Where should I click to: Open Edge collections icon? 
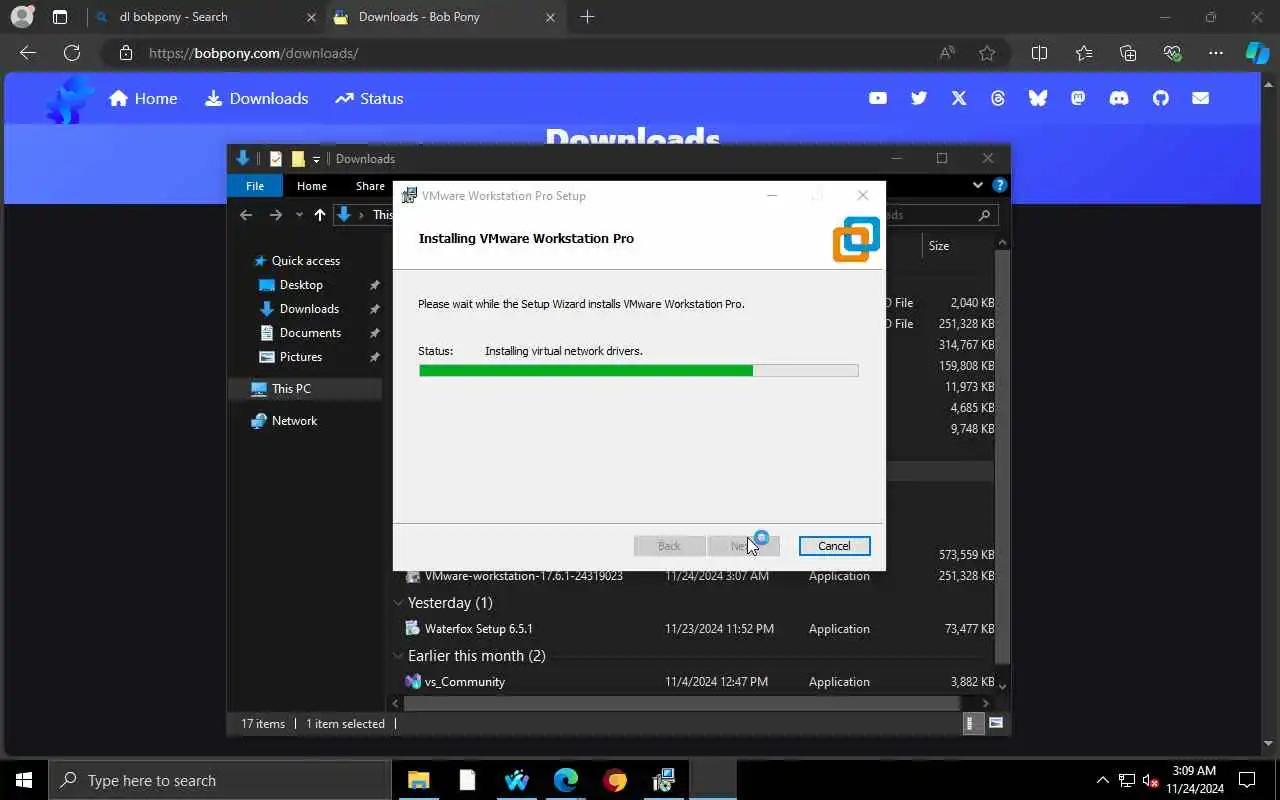pos(1128,53)
